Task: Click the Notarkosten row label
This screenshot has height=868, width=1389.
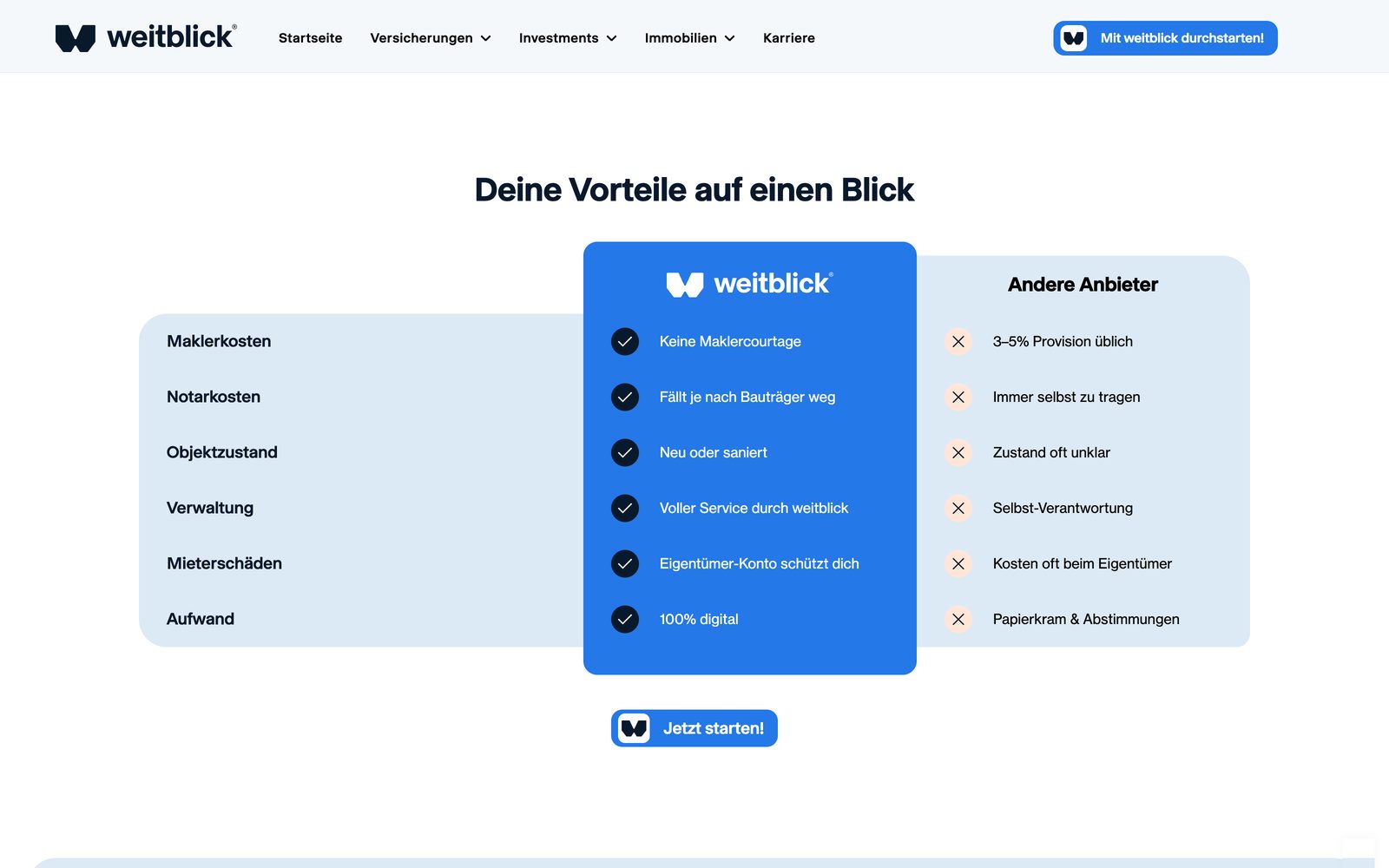Action: pos(214,398)
